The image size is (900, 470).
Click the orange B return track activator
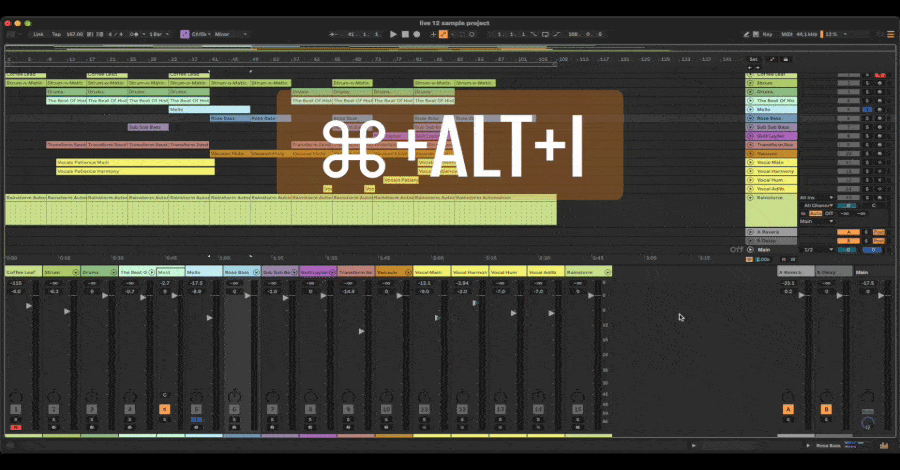(826, 409)
